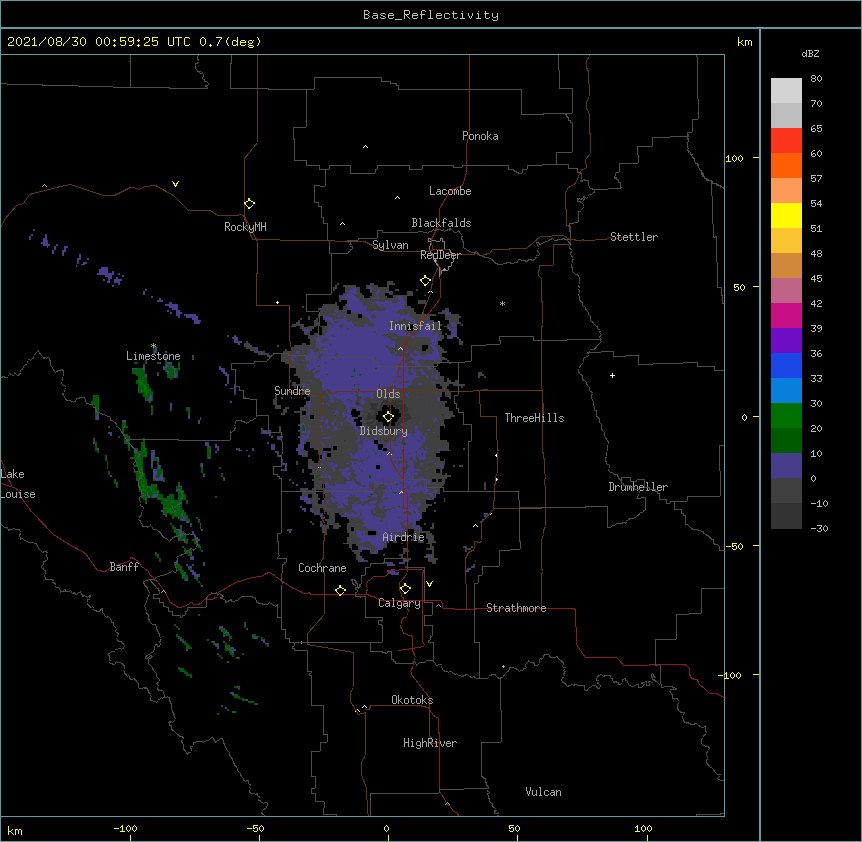
Task: Click the yellow diamond marker above RockyMH
Action: pyautogui.click(x=249, y=204)
